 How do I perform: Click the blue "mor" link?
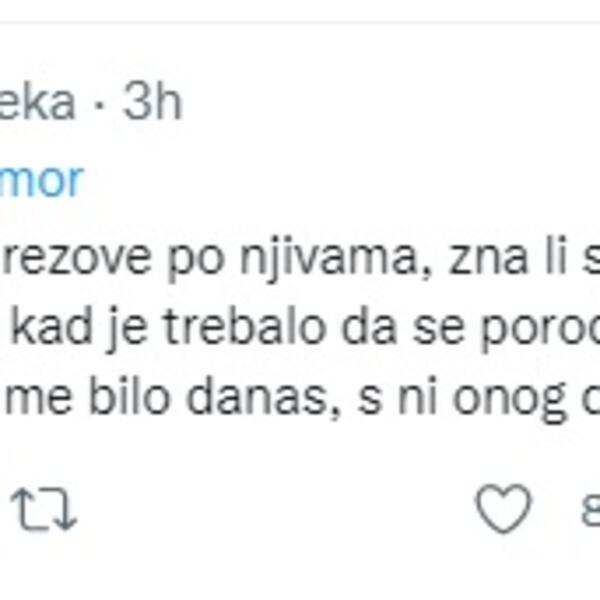[x=42, y=180]
